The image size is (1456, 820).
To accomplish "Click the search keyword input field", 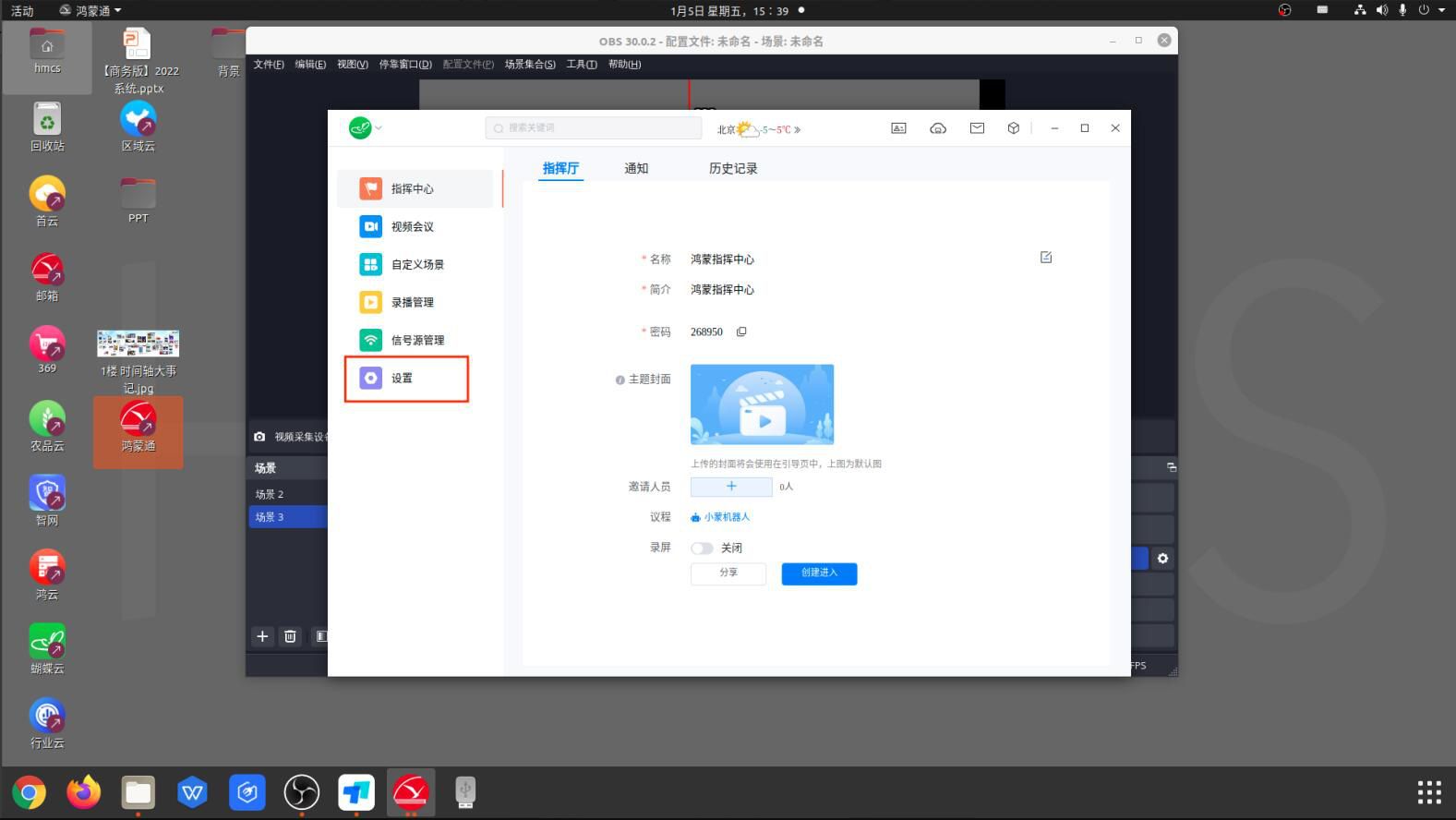I will [594, 128].
